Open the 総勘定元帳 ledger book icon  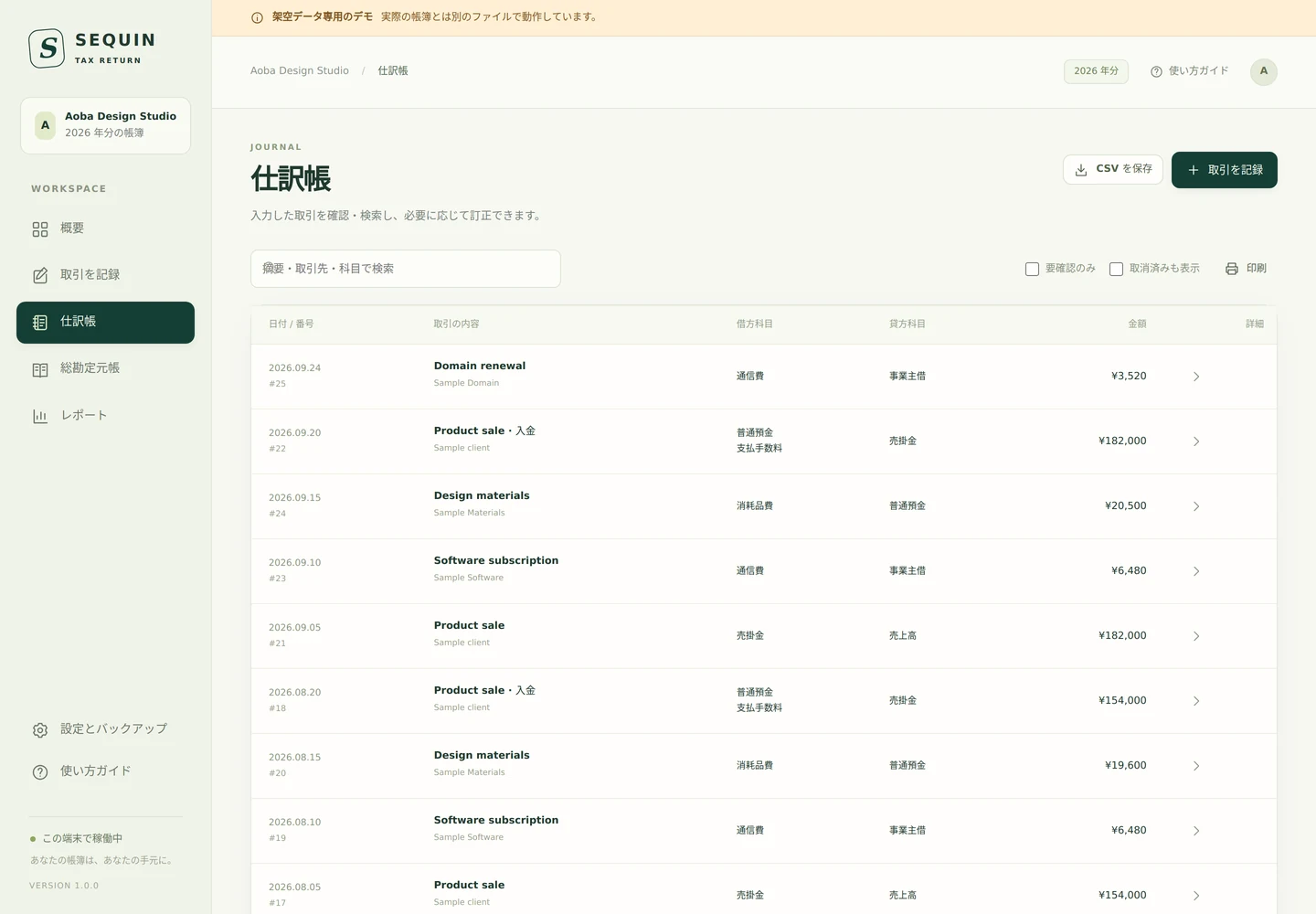40,370
